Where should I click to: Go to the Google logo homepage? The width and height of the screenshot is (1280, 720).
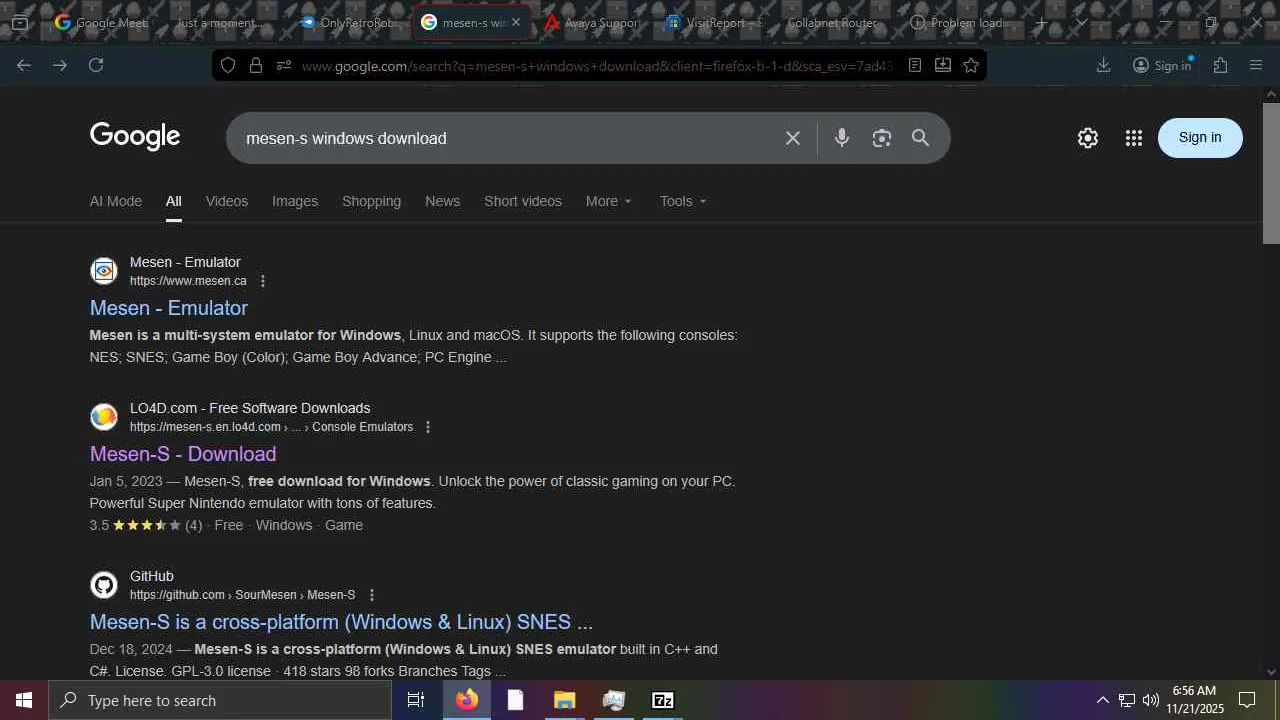point(135,136)
